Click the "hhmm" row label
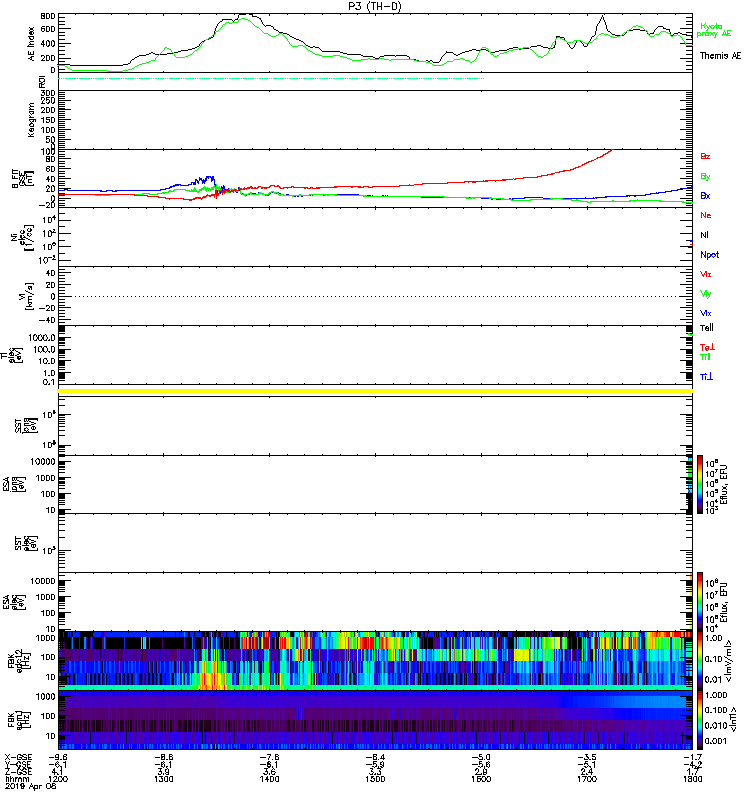Viewport: 750px width, 800px height. click(17, 779)
